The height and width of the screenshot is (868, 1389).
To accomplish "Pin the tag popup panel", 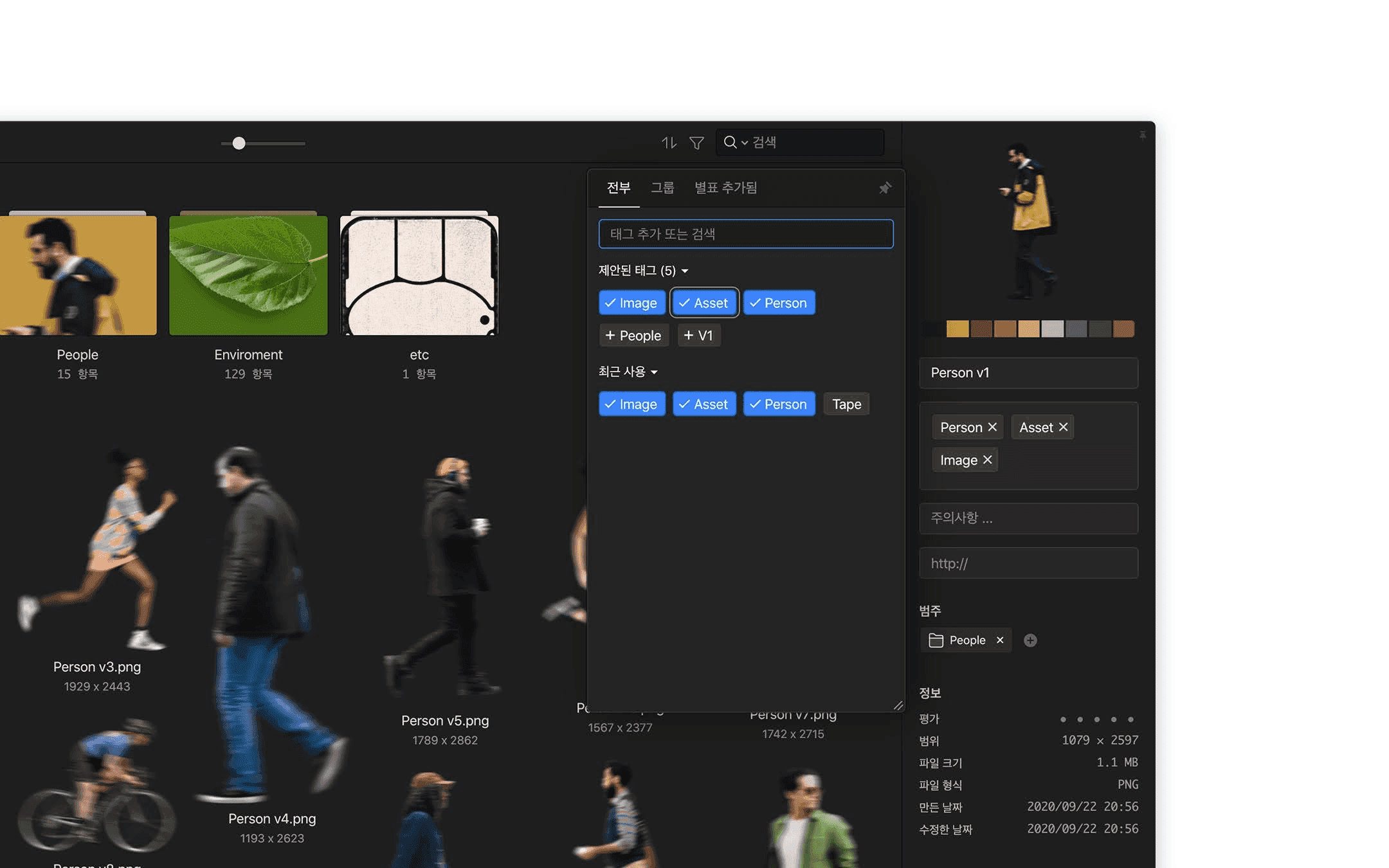I will (885, 188).
